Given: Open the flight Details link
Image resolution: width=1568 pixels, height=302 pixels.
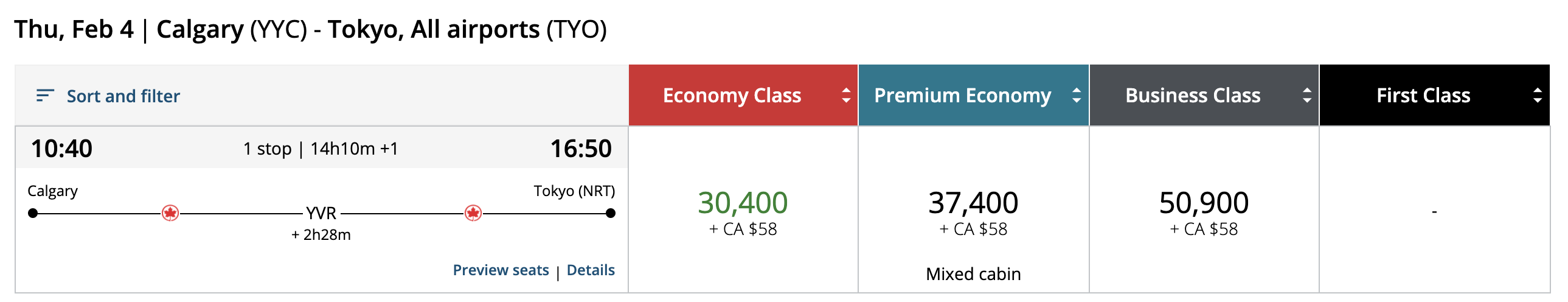Looking at the screenshot, I should click(591, 270).
